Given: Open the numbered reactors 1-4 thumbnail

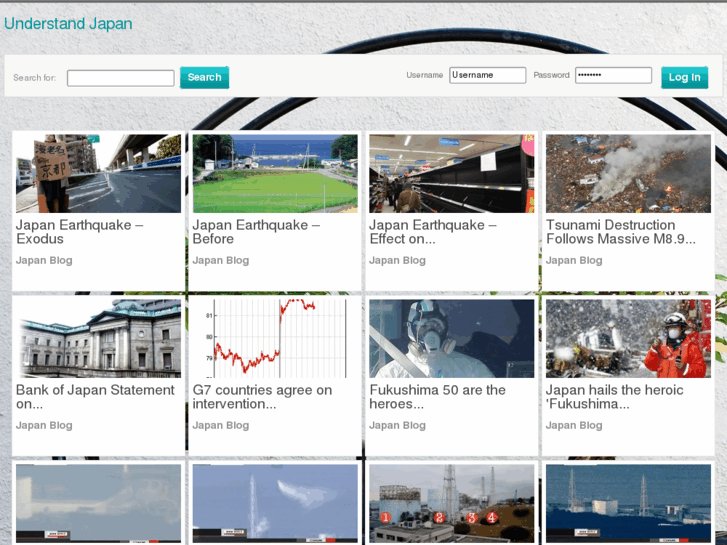Looking at the screenshot, I should [x=452, y=503].
